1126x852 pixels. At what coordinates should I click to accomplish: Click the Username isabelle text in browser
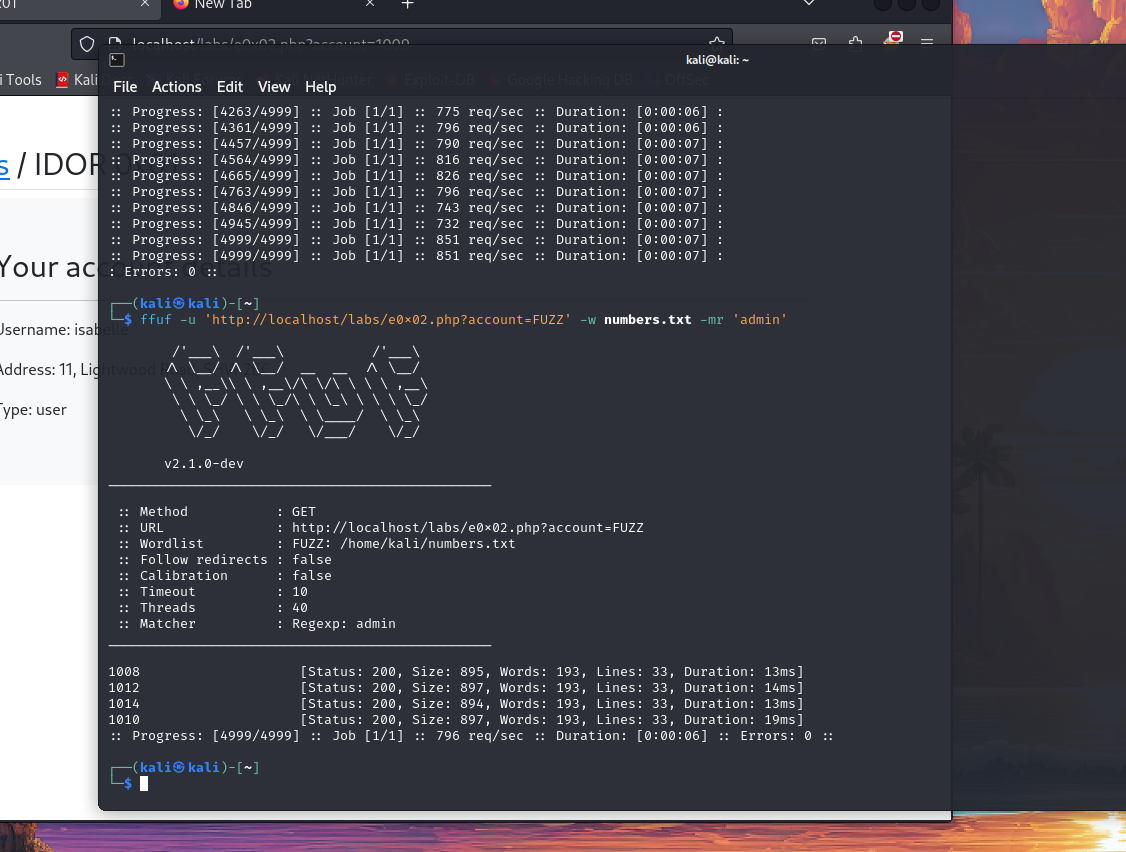pyautogui.click(x=63, y=330)
